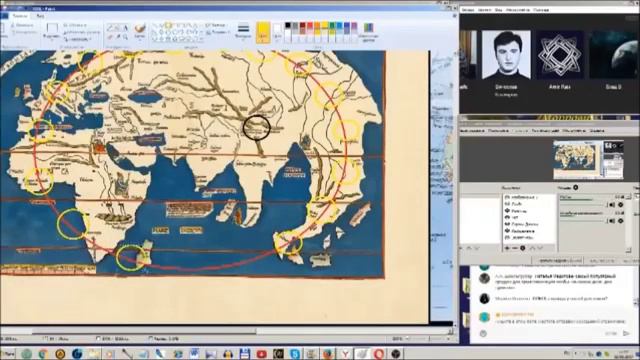Open the shape Outline dropdown

pos(218,25)
